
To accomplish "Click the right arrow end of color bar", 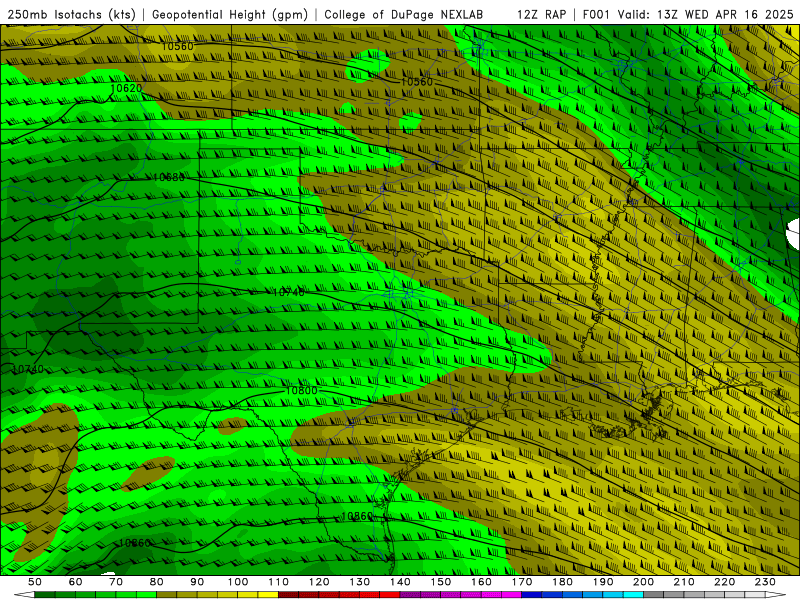I will (x=776, y=595).
